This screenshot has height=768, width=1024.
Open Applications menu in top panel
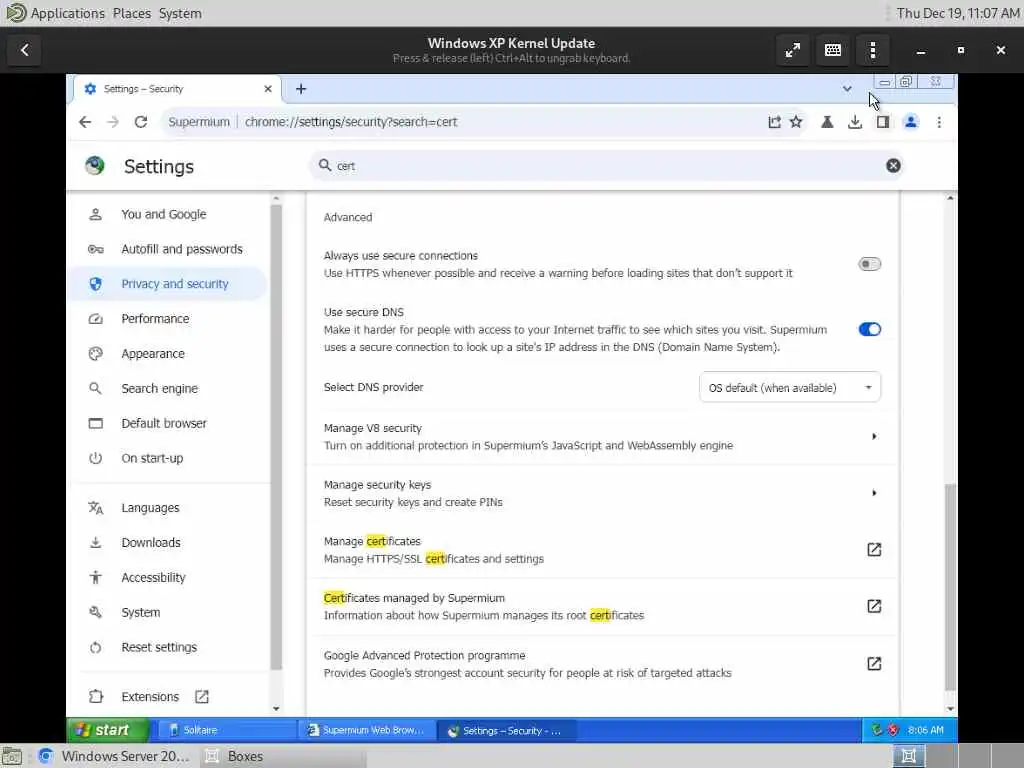pyautogui.click(x=67, y=13)
